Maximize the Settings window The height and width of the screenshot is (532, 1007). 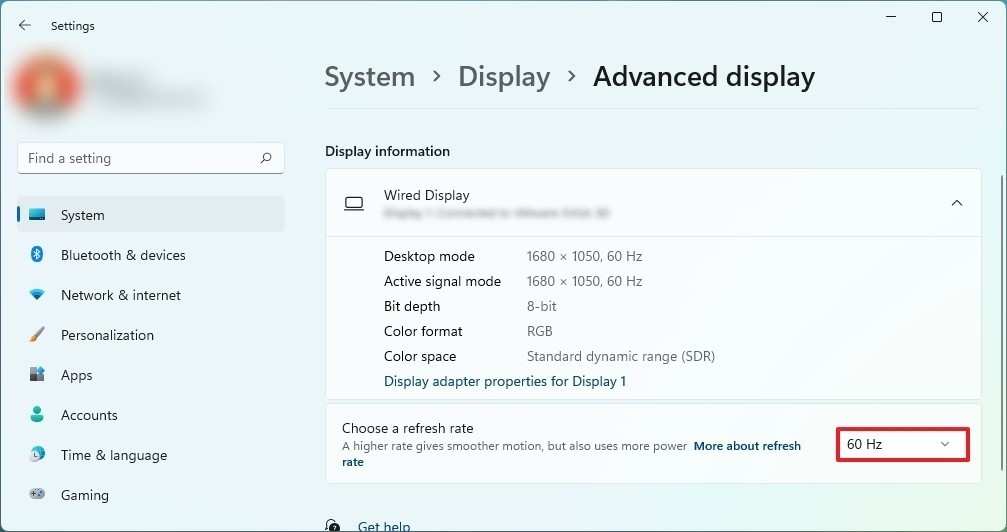(x=937, y=17)
